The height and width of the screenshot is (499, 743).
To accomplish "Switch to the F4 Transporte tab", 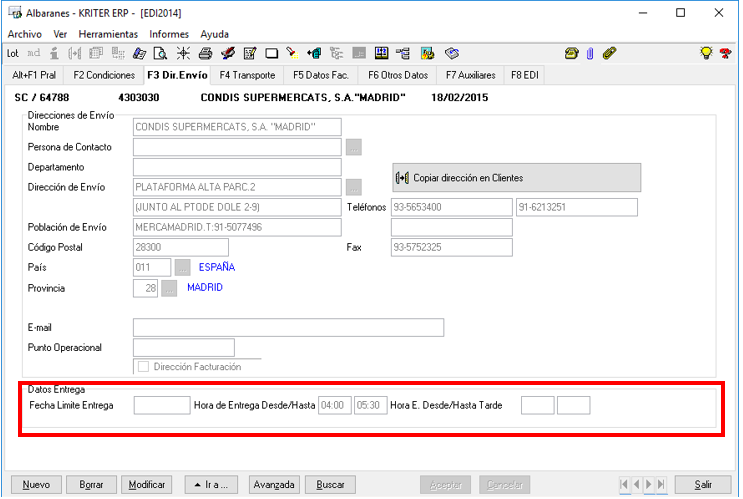I will [x=247, y=75].
